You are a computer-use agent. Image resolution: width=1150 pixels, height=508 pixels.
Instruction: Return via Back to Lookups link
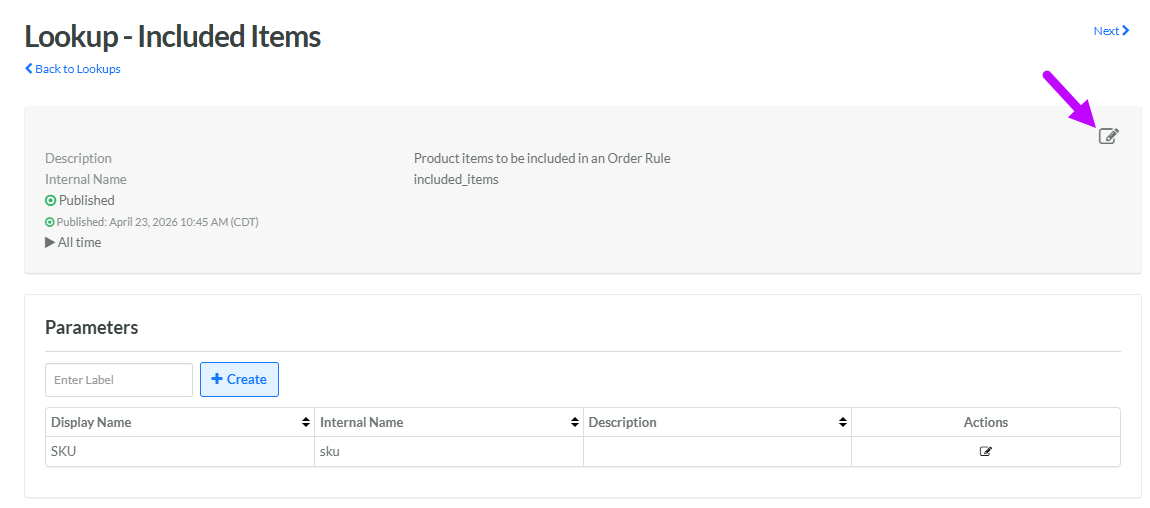click(x=77, y=69)
